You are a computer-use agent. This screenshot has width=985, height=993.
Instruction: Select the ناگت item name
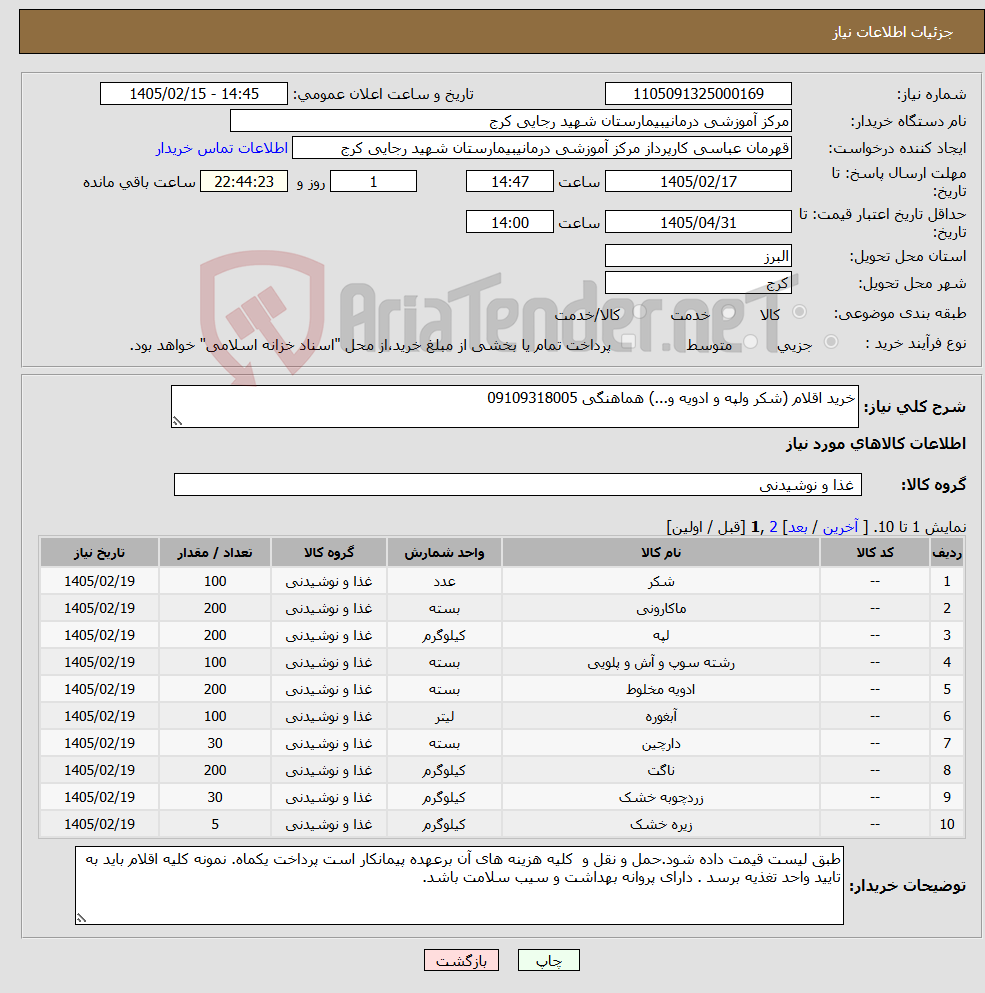661,770
